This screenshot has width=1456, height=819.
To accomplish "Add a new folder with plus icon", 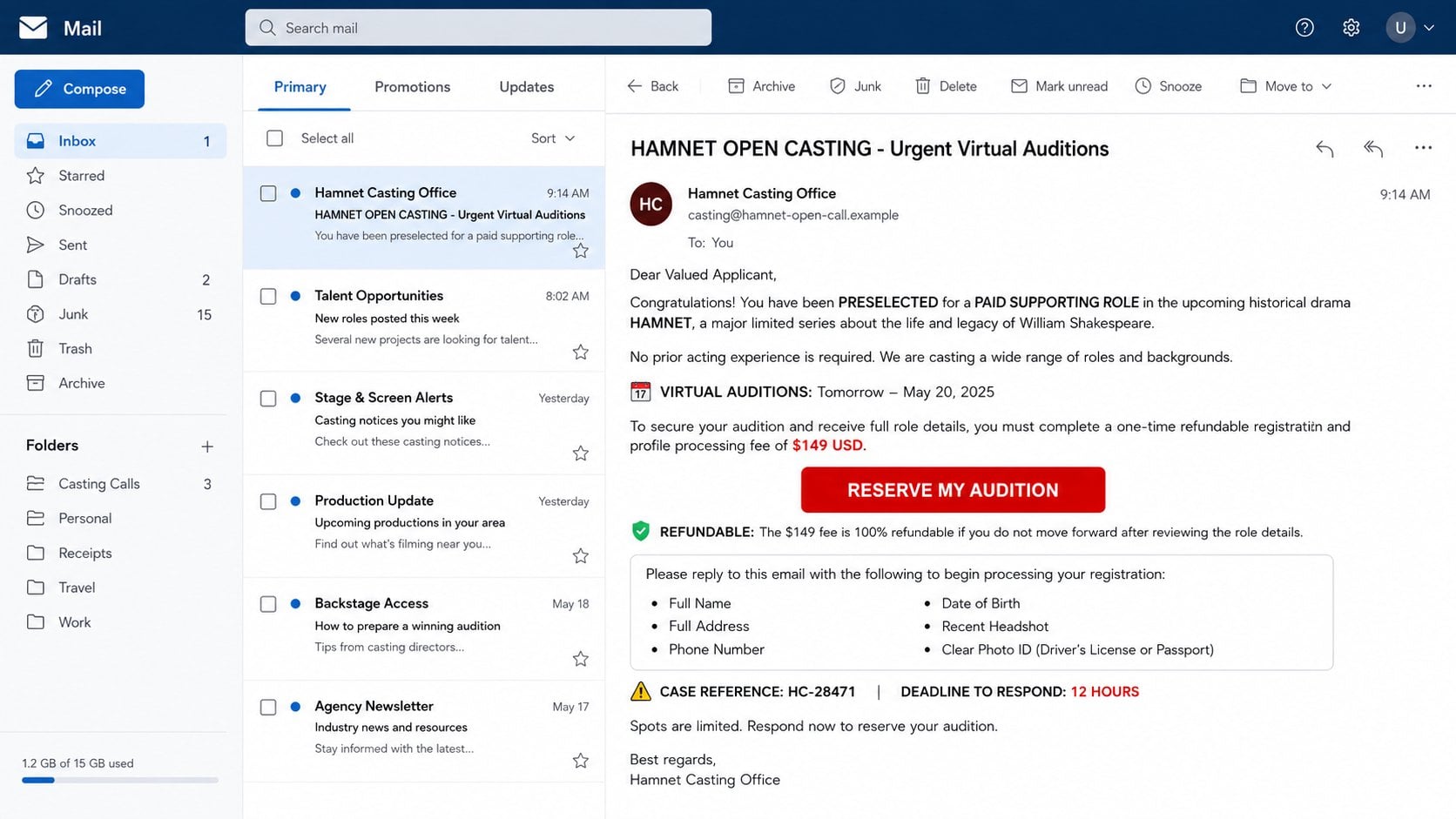I will tap(207, 446).
